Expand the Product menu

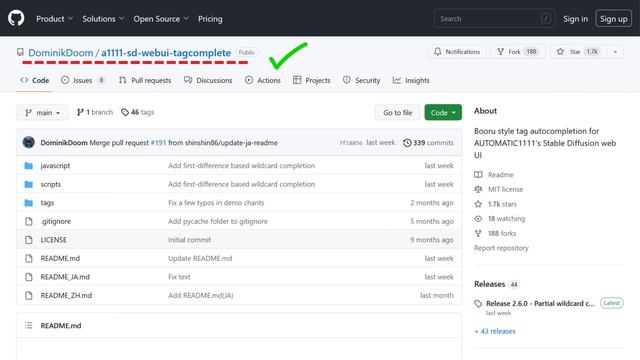(54, 19)
